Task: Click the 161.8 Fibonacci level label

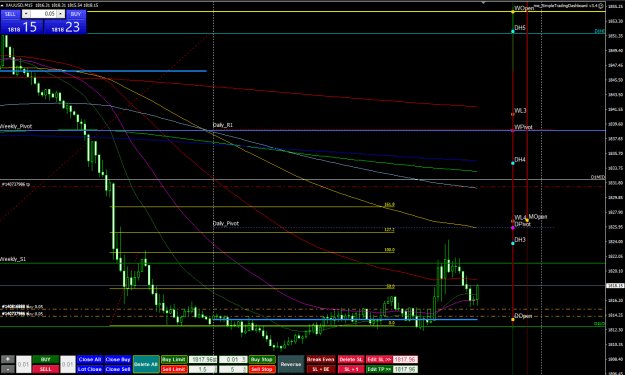Action: [x=389, y=204]
